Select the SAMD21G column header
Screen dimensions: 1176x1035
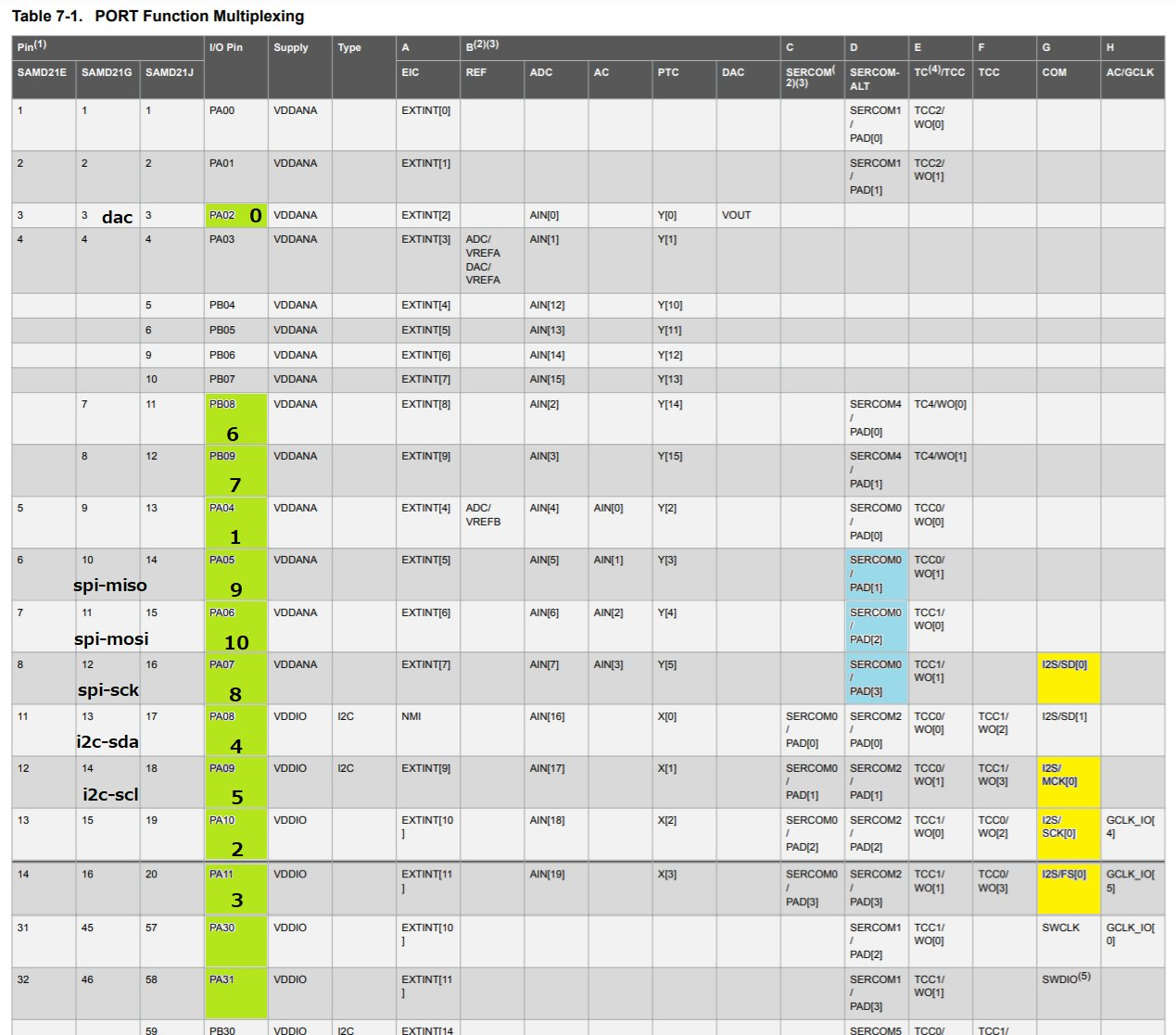click(107, 79)
